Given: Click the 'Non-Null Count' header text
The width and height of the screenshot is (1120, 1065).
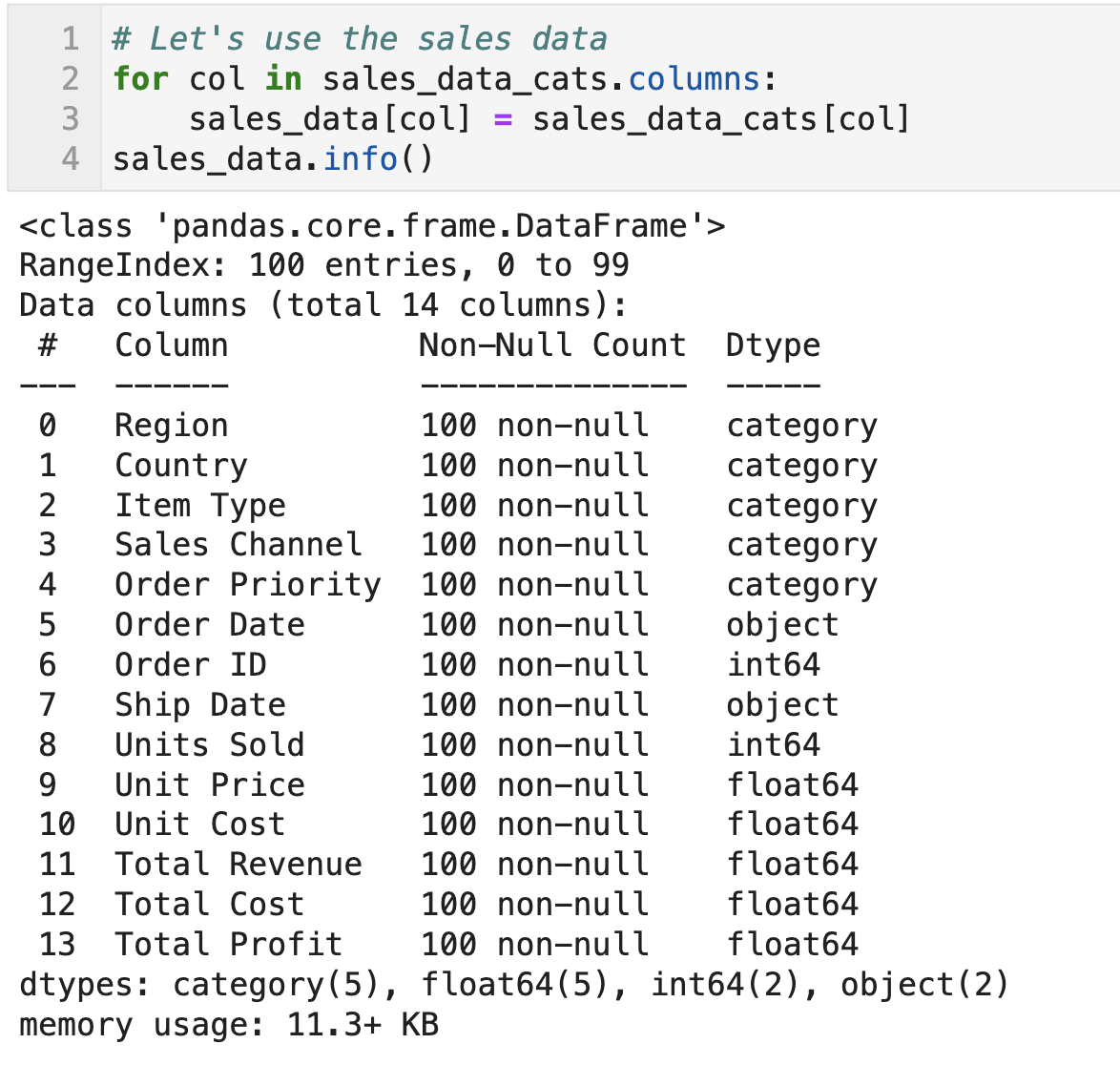Looking at the screenshot, I should coord(552,345).
